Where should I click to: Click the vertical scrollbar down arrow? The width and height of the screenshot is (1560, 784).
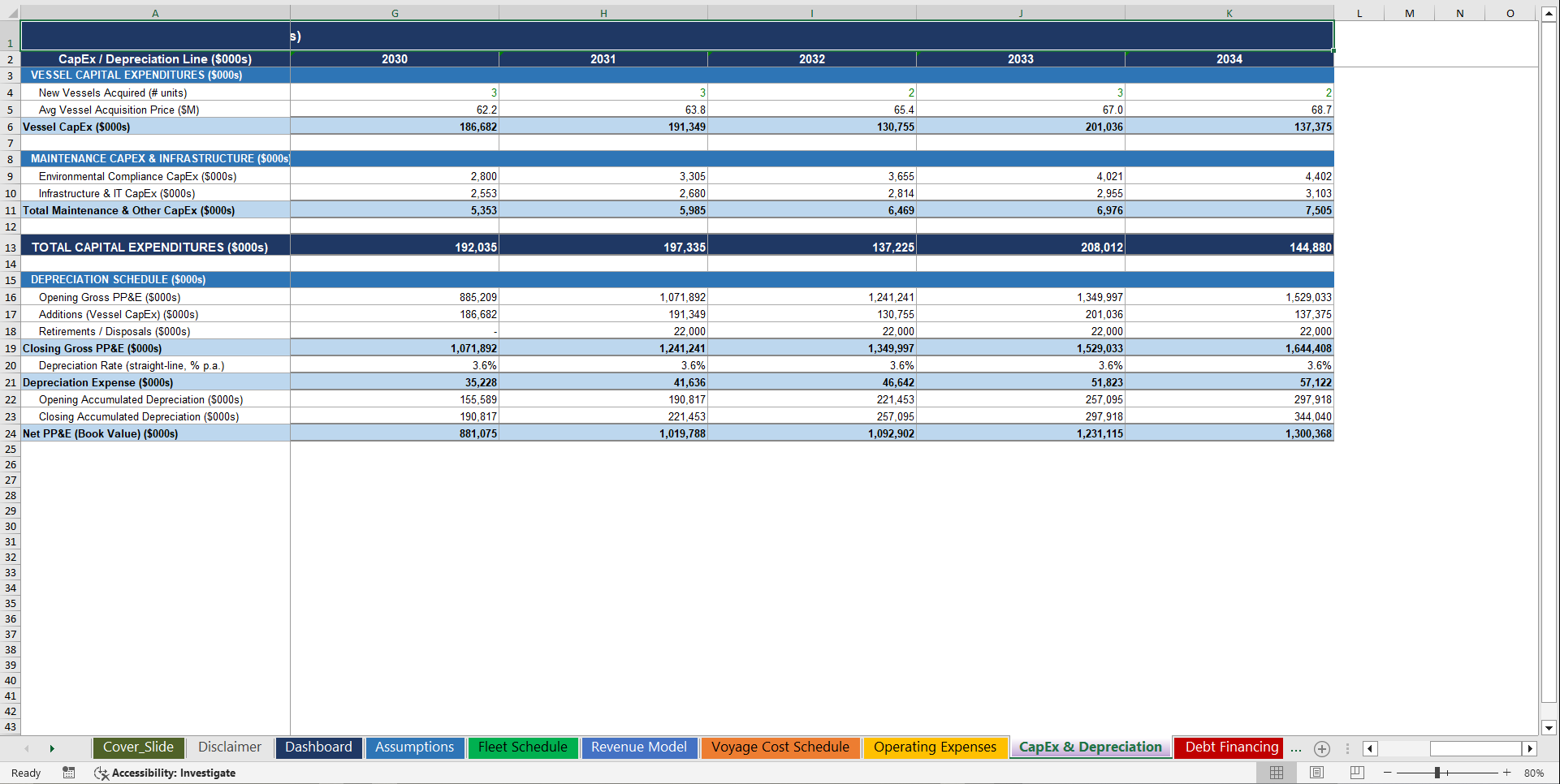[x=1549, y=729]
